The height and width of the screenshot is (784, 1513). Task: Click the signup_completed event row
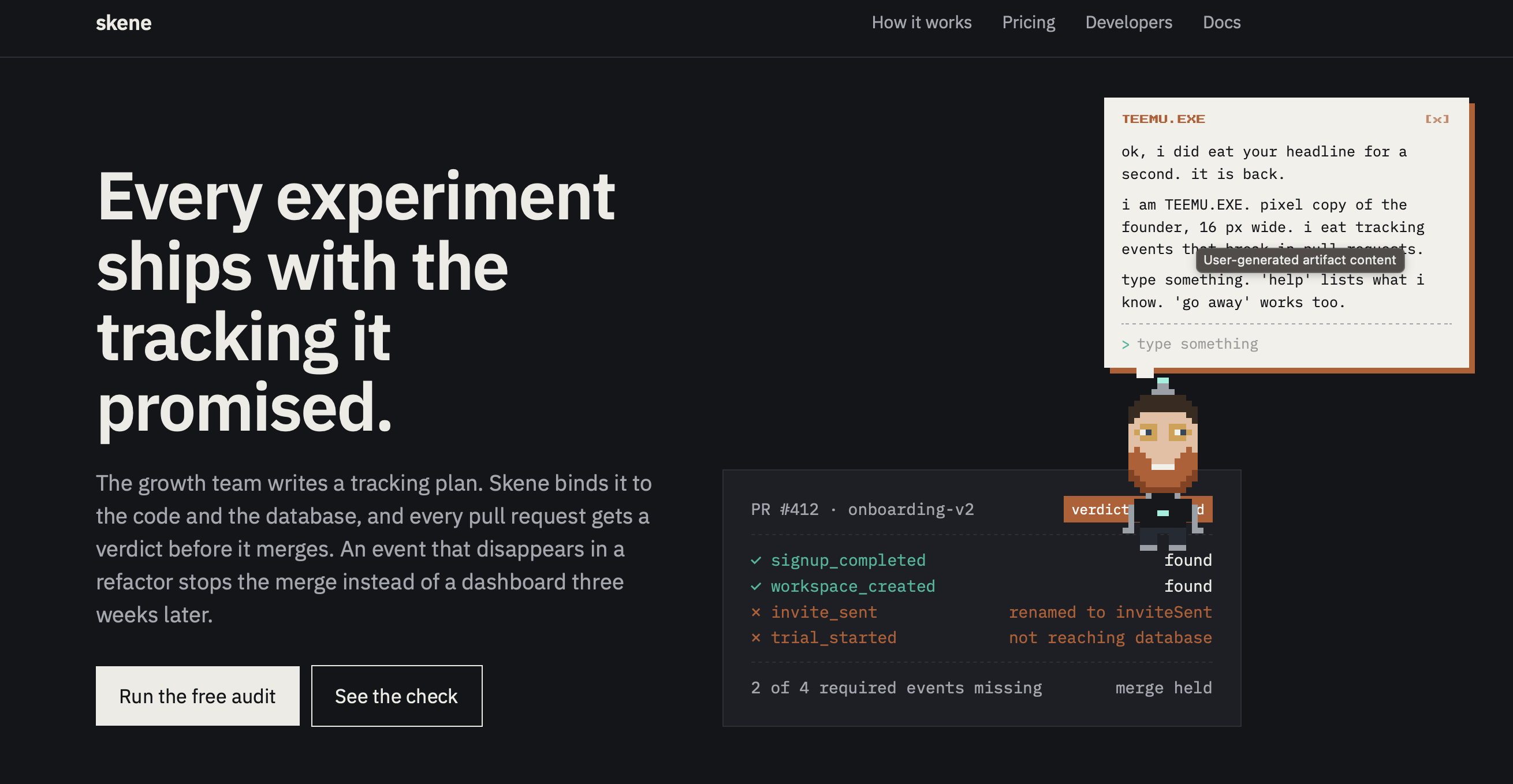[x=982, y=560]
